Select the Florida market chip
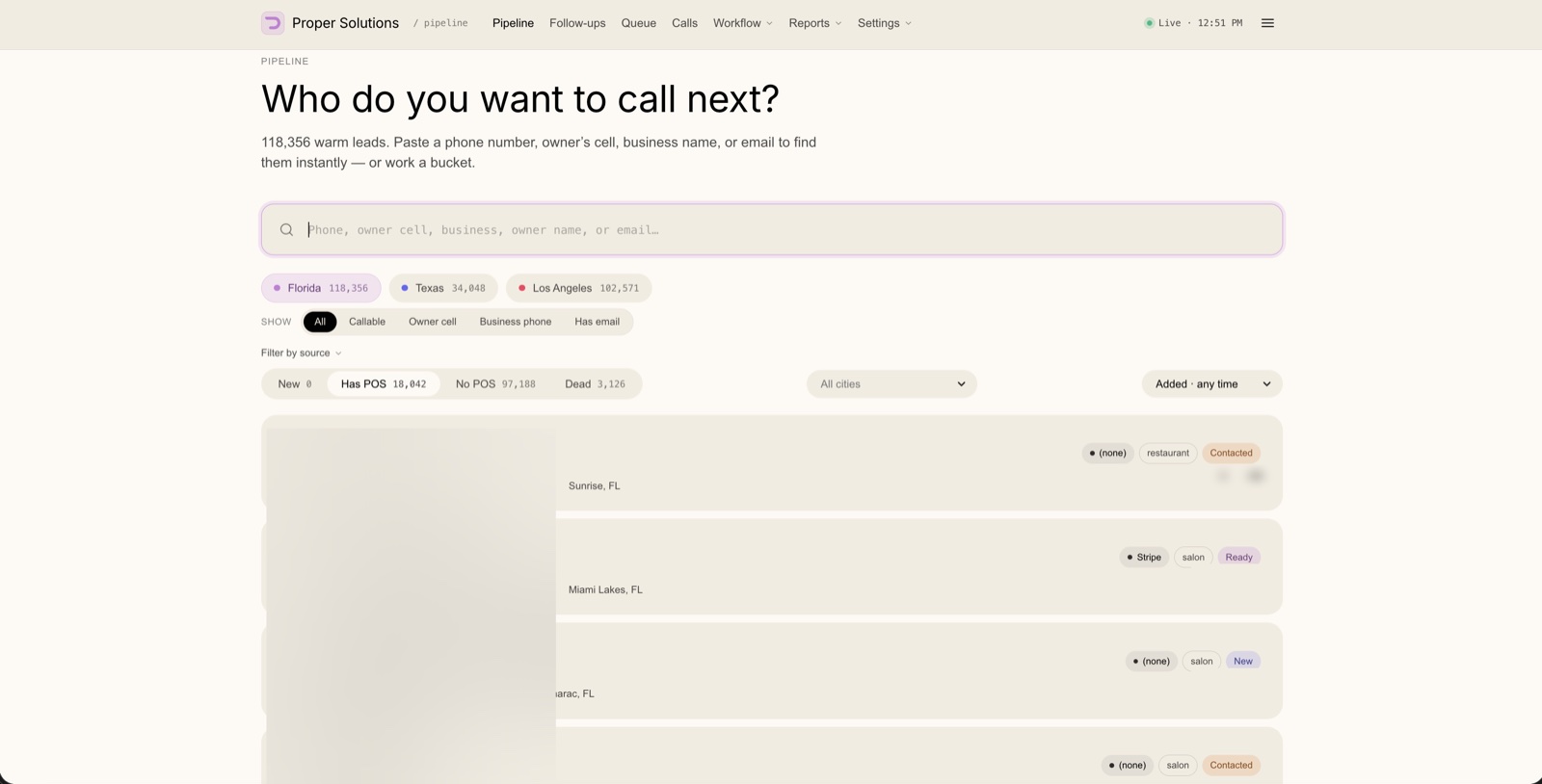 tap(321, 288)
